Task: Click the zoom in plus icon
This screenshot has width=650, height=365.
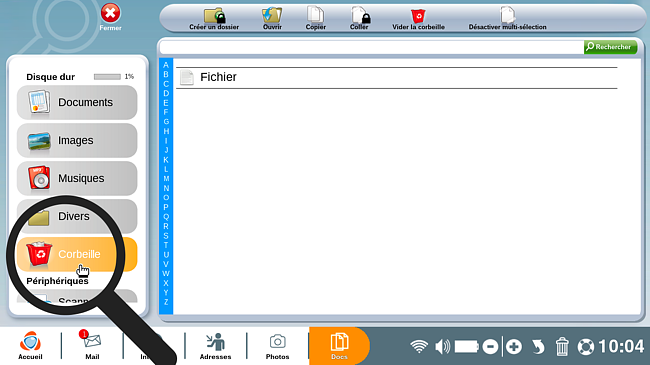Action: (514, 346)
